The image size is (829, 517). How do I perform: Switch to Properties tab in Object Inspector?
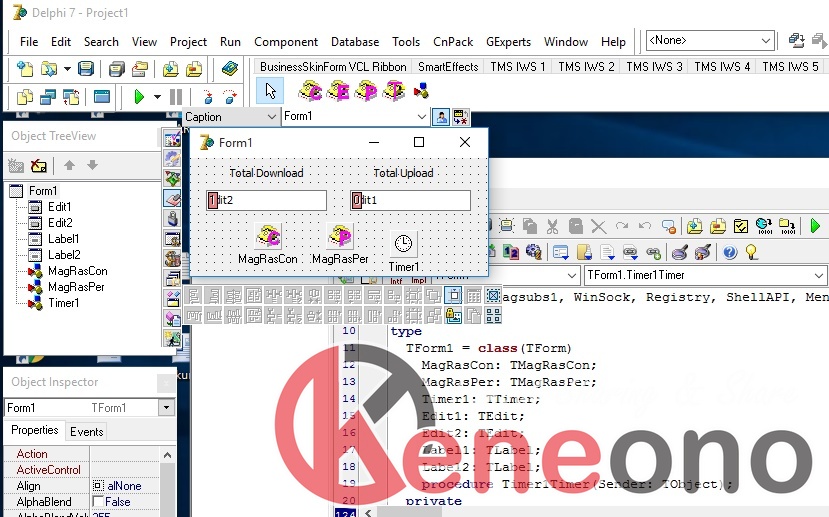coord(34,430)
